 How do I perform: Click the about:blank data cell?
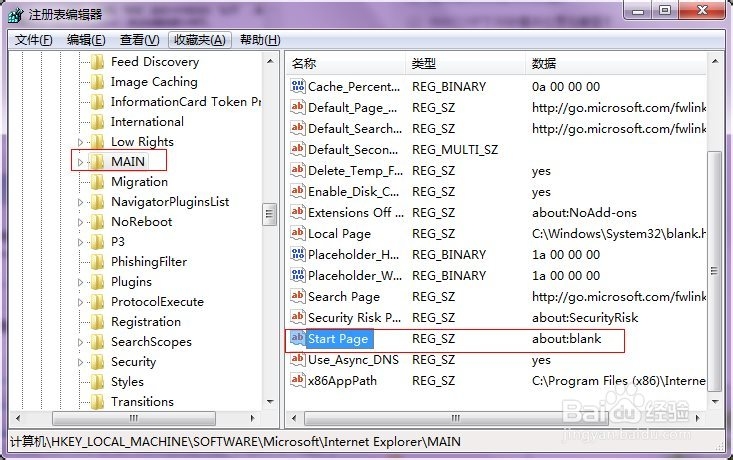pos(567,339)
